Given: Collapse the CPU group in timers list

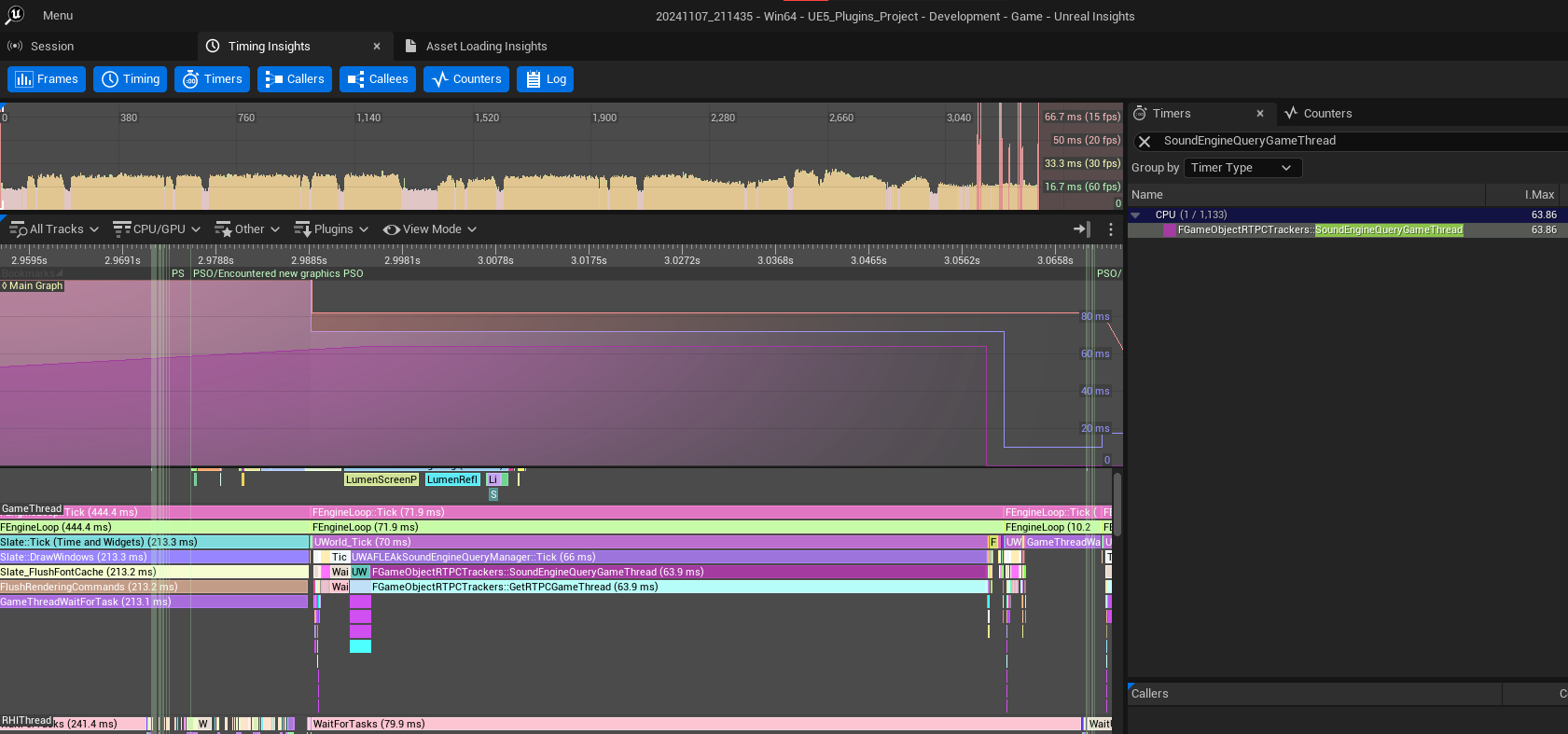Looking at the screenshot, I should click(x=1136, y=215).
